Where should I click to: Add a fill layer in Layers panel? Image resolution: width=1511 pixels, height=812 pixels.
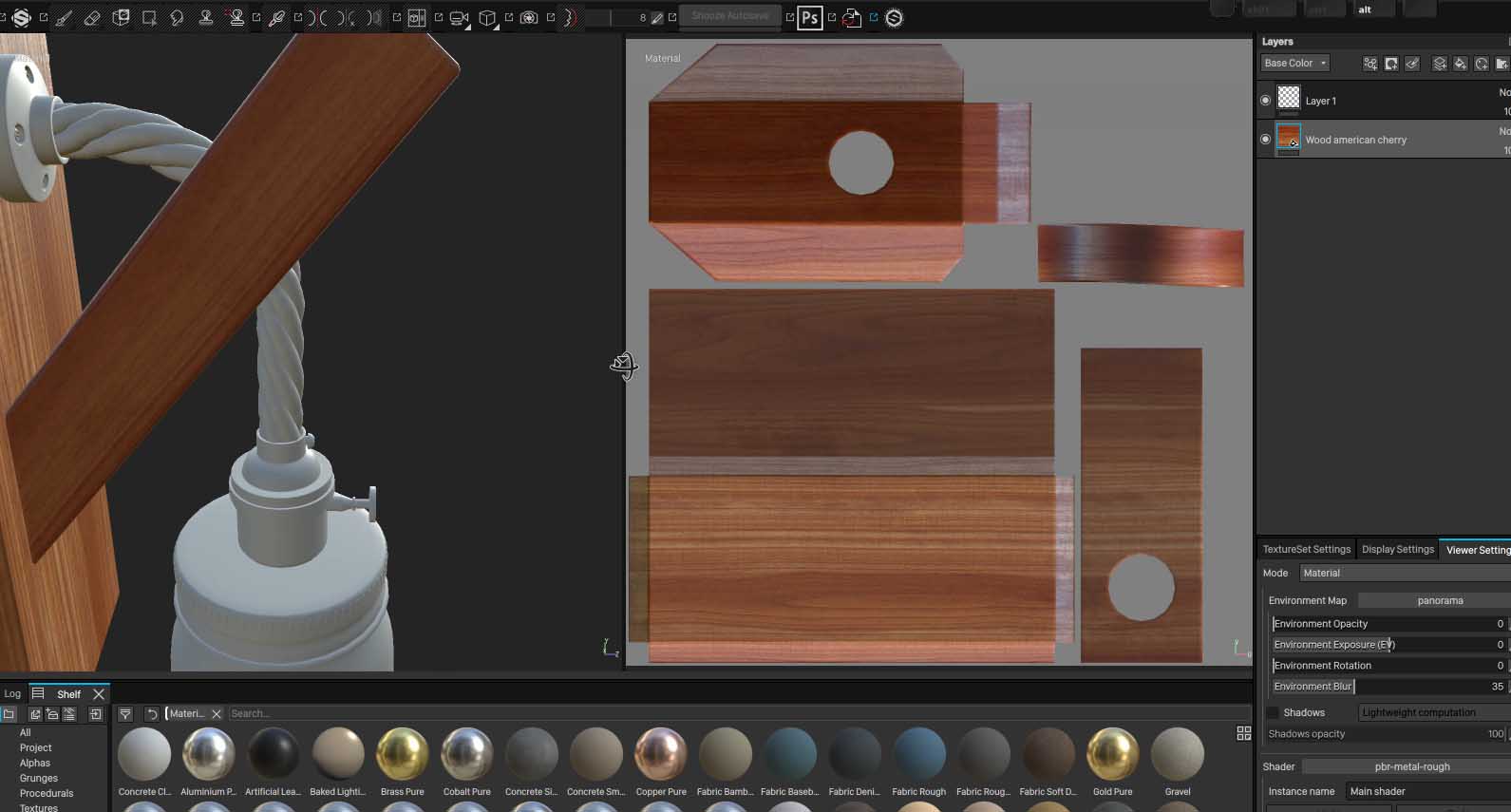coord(1460,64)
